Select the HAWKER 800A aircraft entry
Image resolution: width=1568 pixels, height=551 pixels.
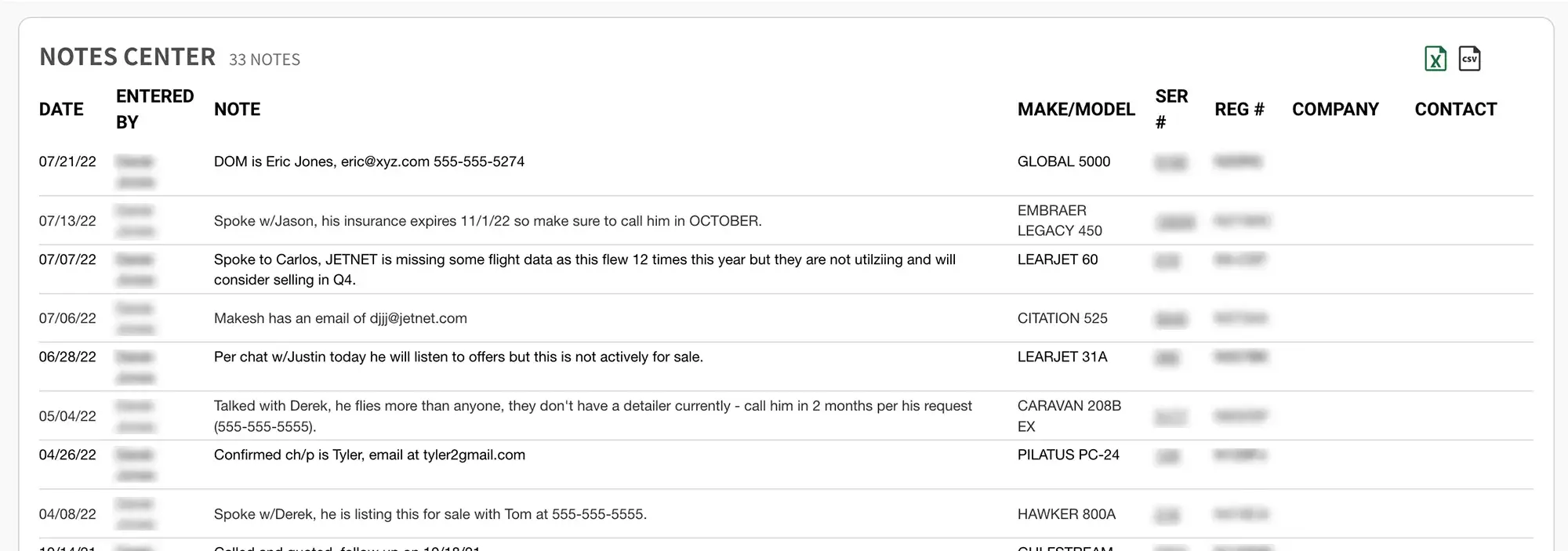pyautogui.click(x=1065, y=514)
